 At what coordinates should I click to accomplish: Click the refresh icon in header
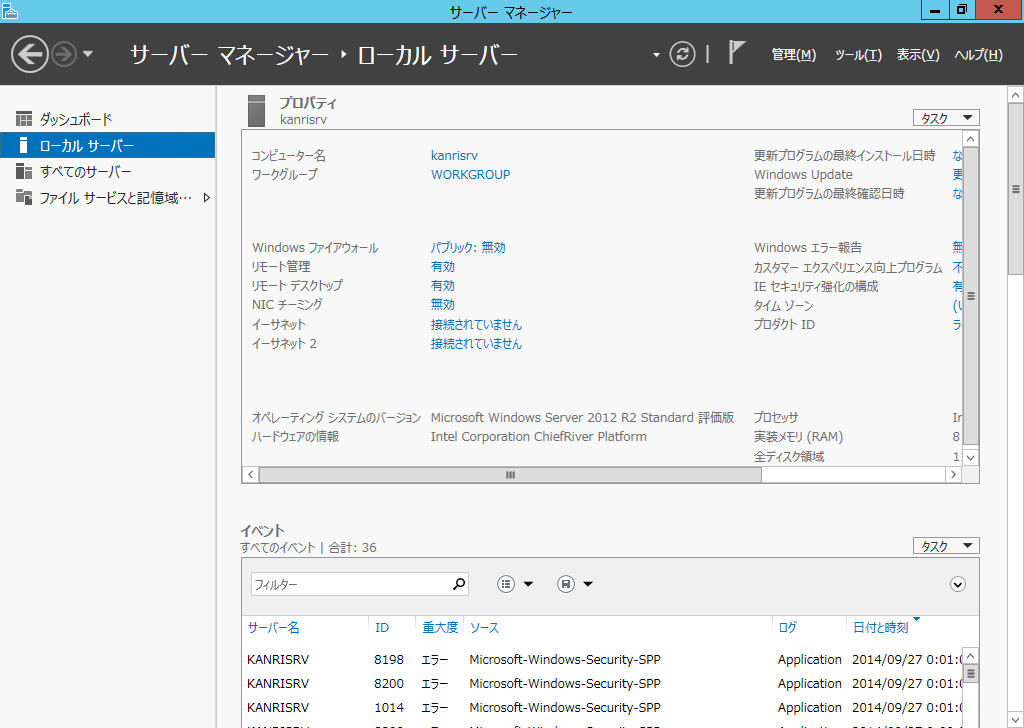682,54
